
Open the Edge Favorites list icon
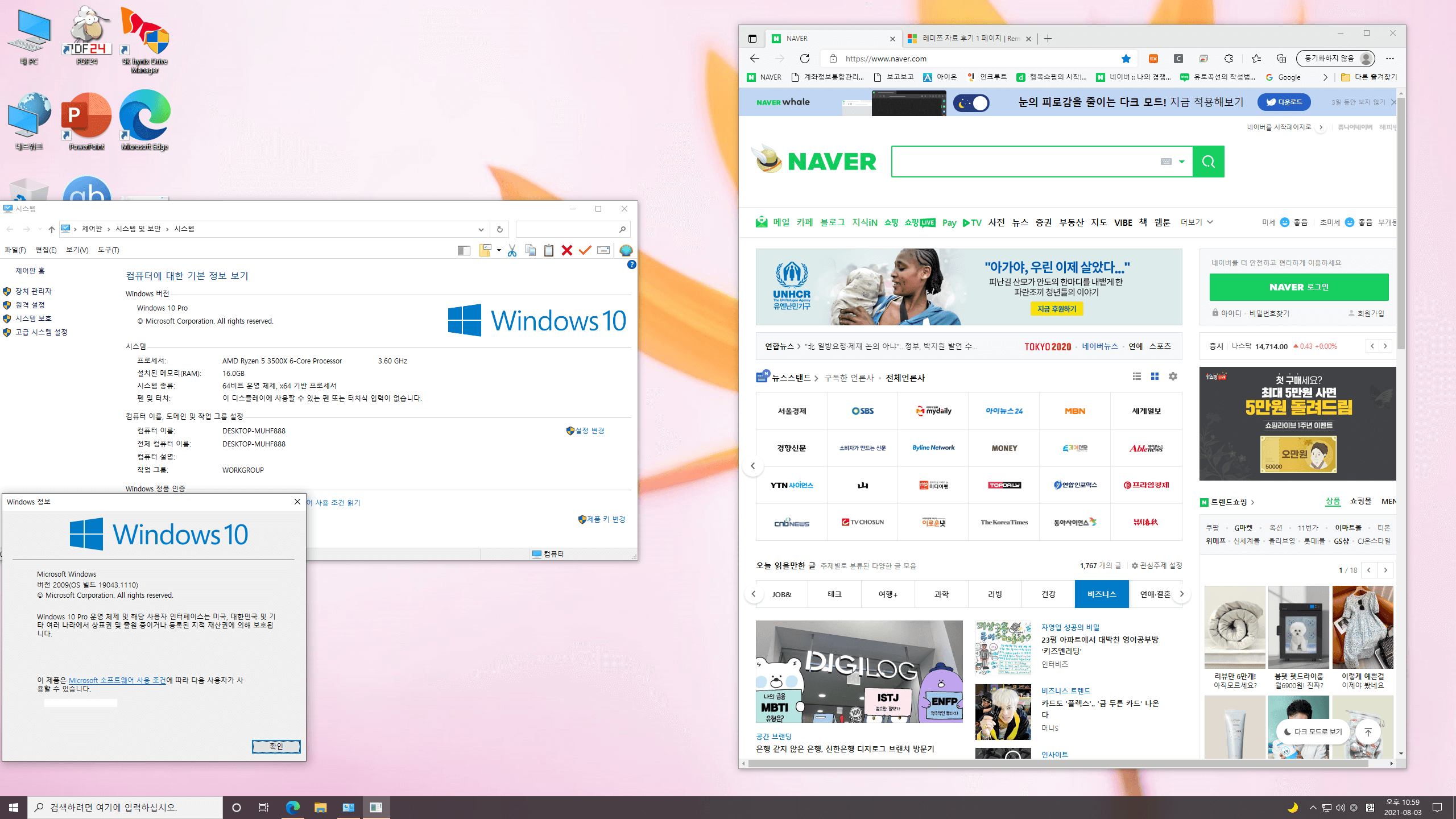[1256, 59]
